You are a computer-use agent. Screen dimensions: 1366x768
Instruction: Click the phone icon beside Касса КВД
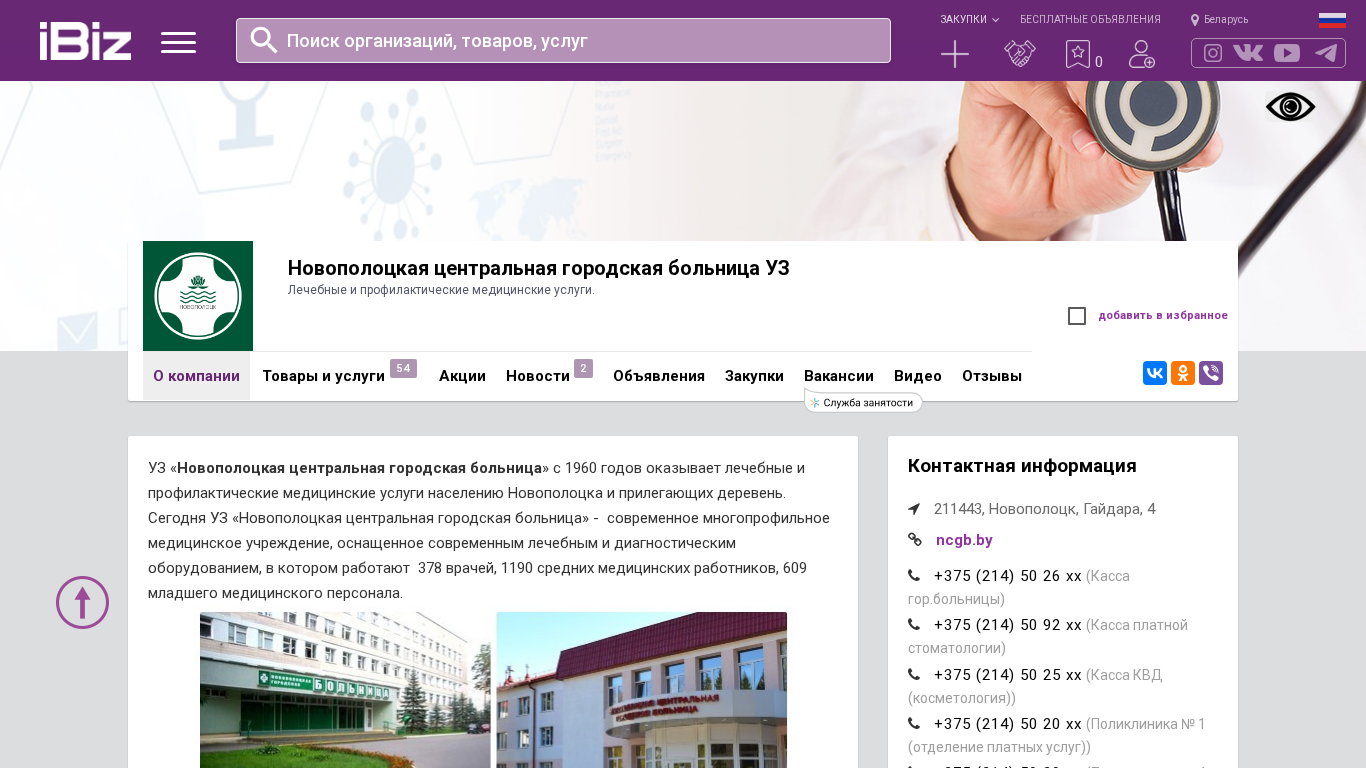tap(914, 675)
